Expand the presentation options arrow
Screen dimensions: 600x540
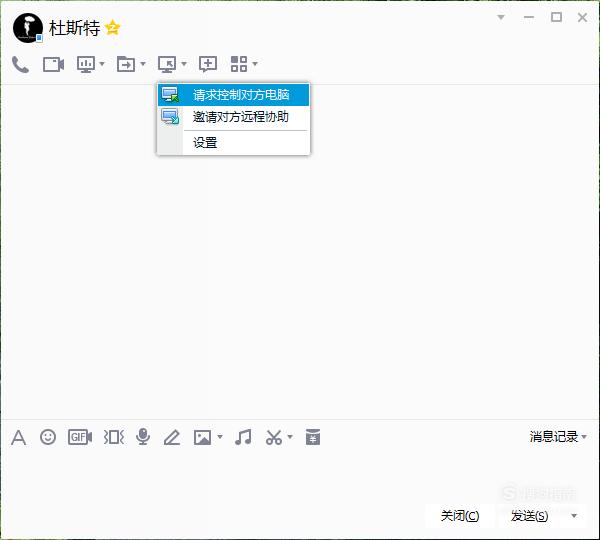point(102,64)
